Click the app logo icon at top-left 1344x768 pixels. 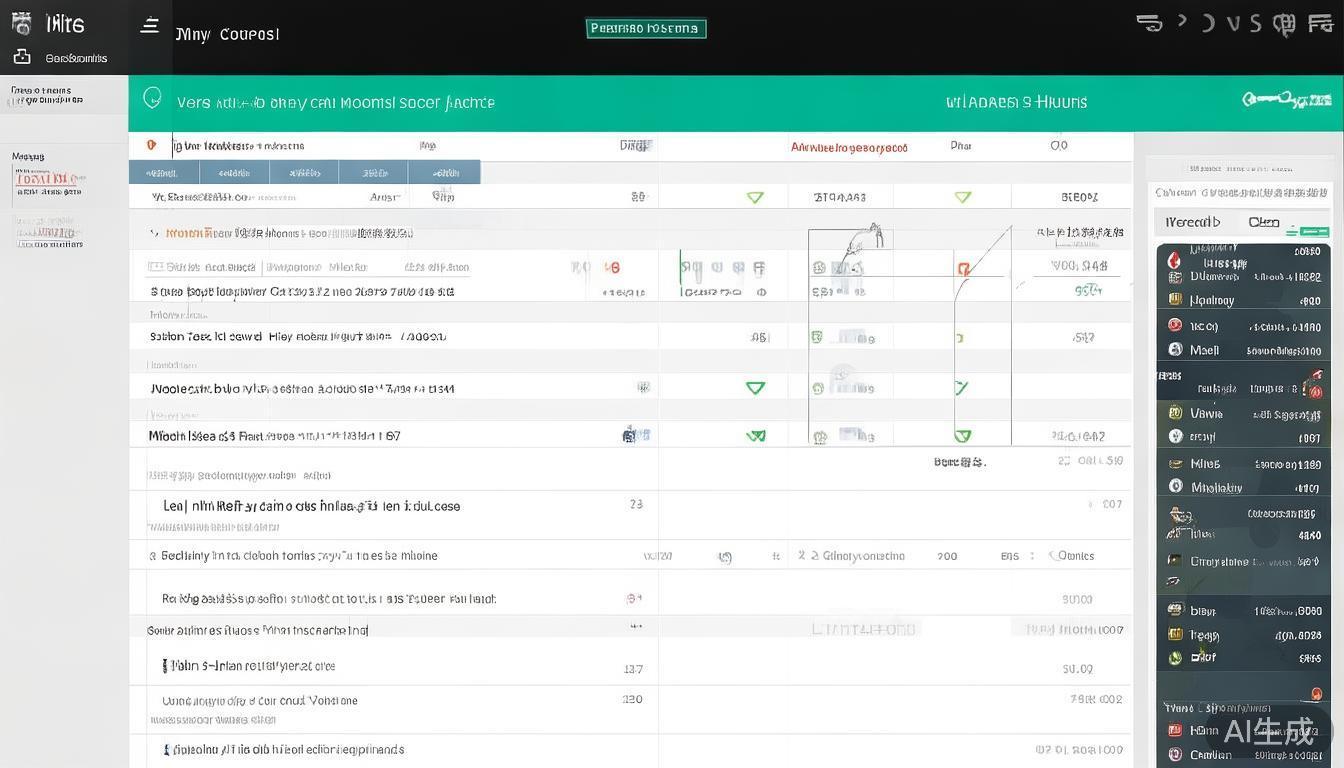(x=22, y=23)
